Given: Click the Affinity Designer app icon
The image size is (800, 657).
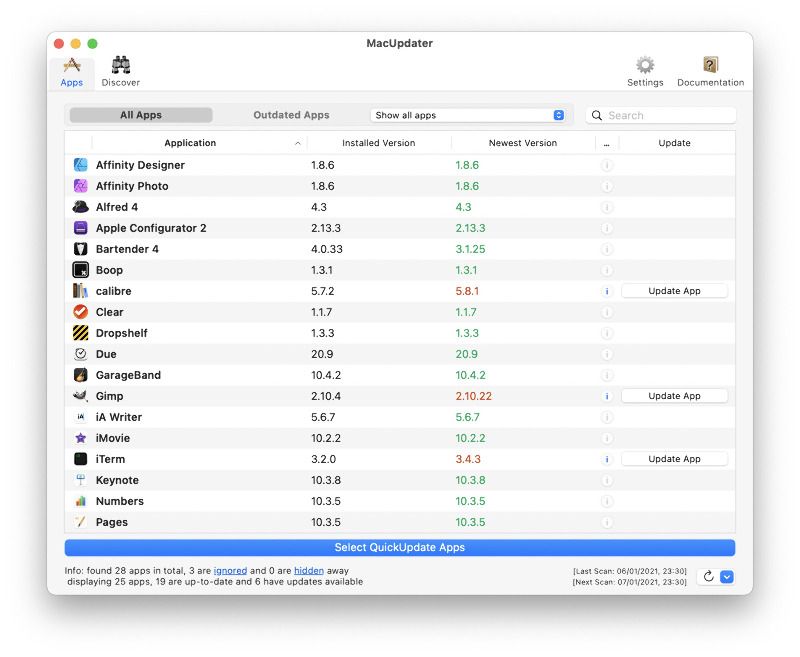Looking at the screenshot, I should point(81,165).
